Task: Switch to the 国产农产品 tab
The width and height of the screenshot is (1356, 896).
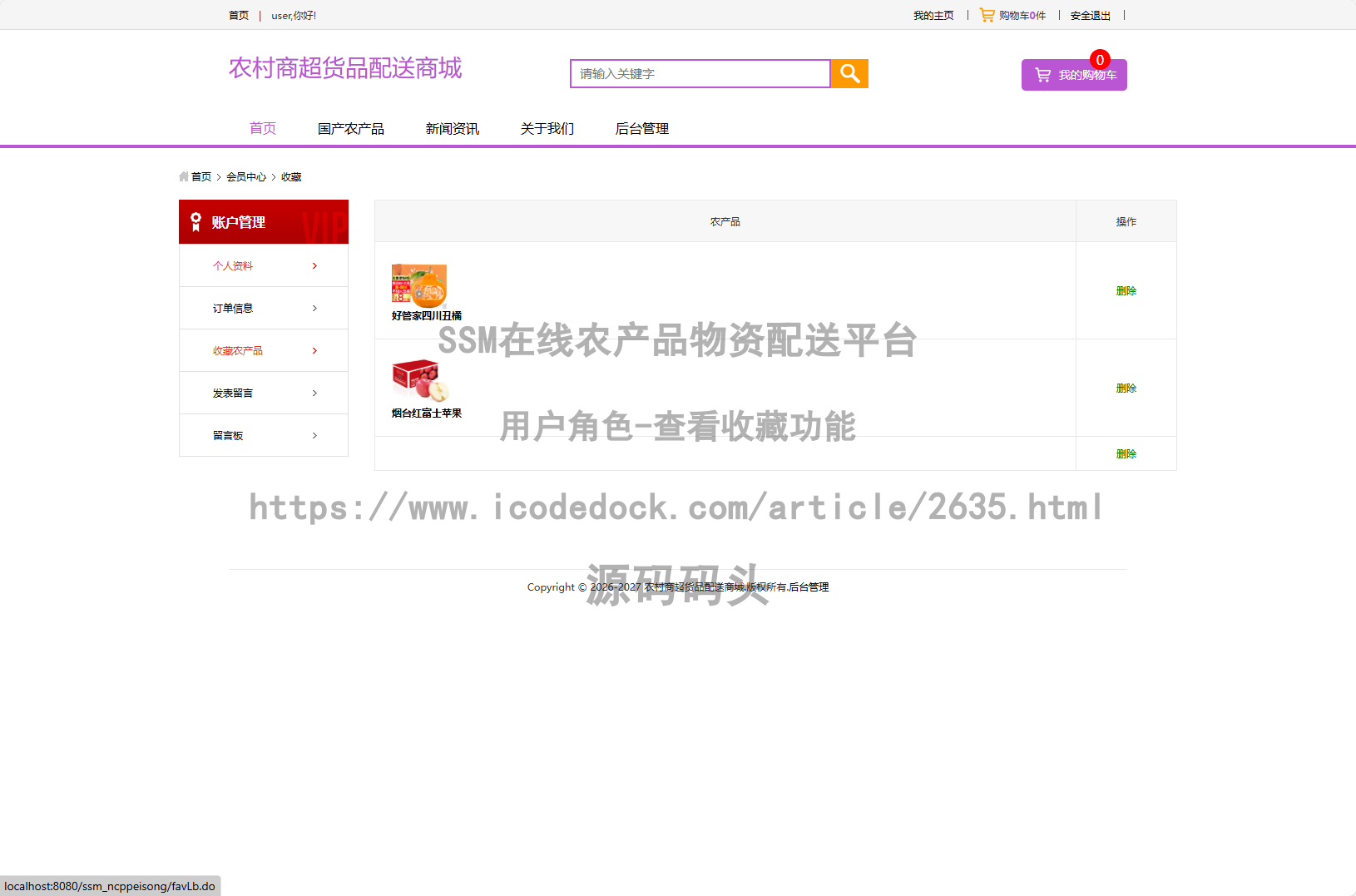Action: point(349,128)
